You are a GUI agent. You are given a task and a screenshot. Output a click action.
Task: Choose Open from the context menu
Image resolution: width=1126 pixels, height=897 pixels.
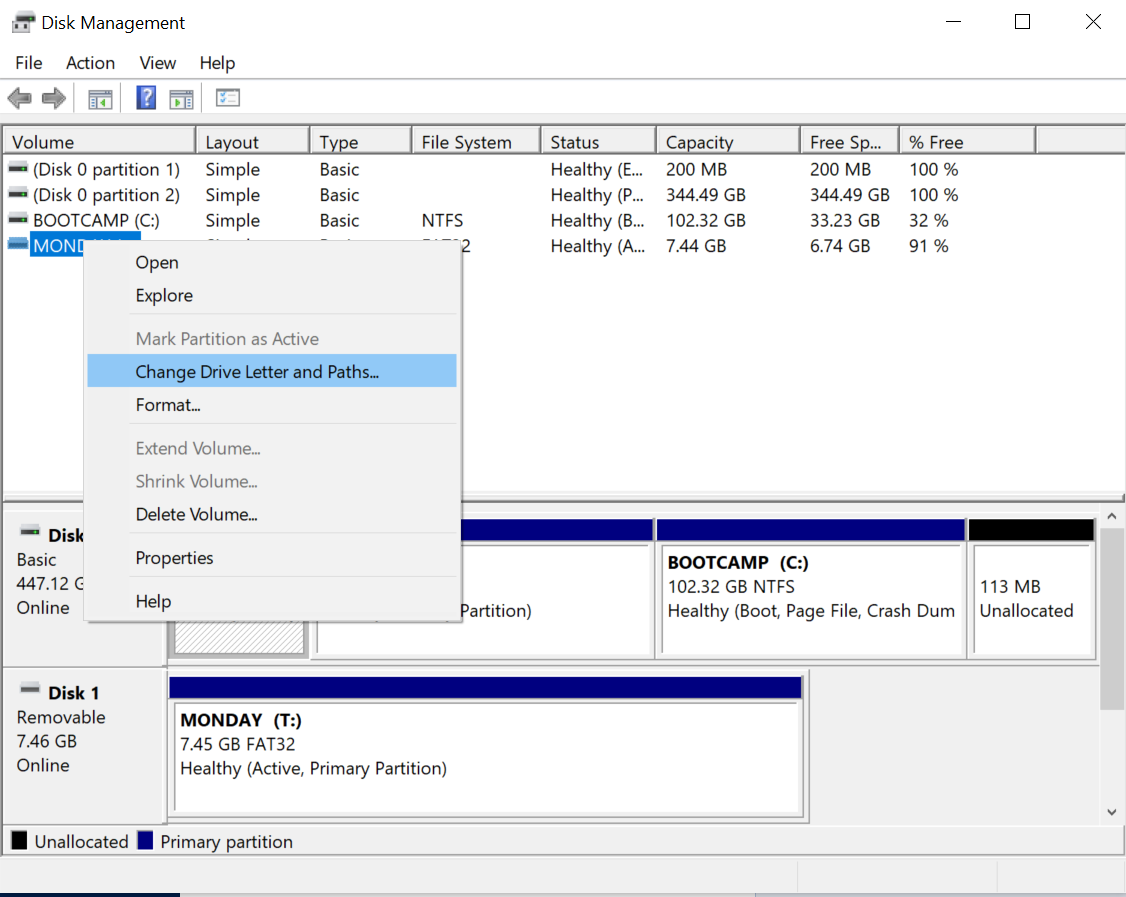tap(271, 262)
